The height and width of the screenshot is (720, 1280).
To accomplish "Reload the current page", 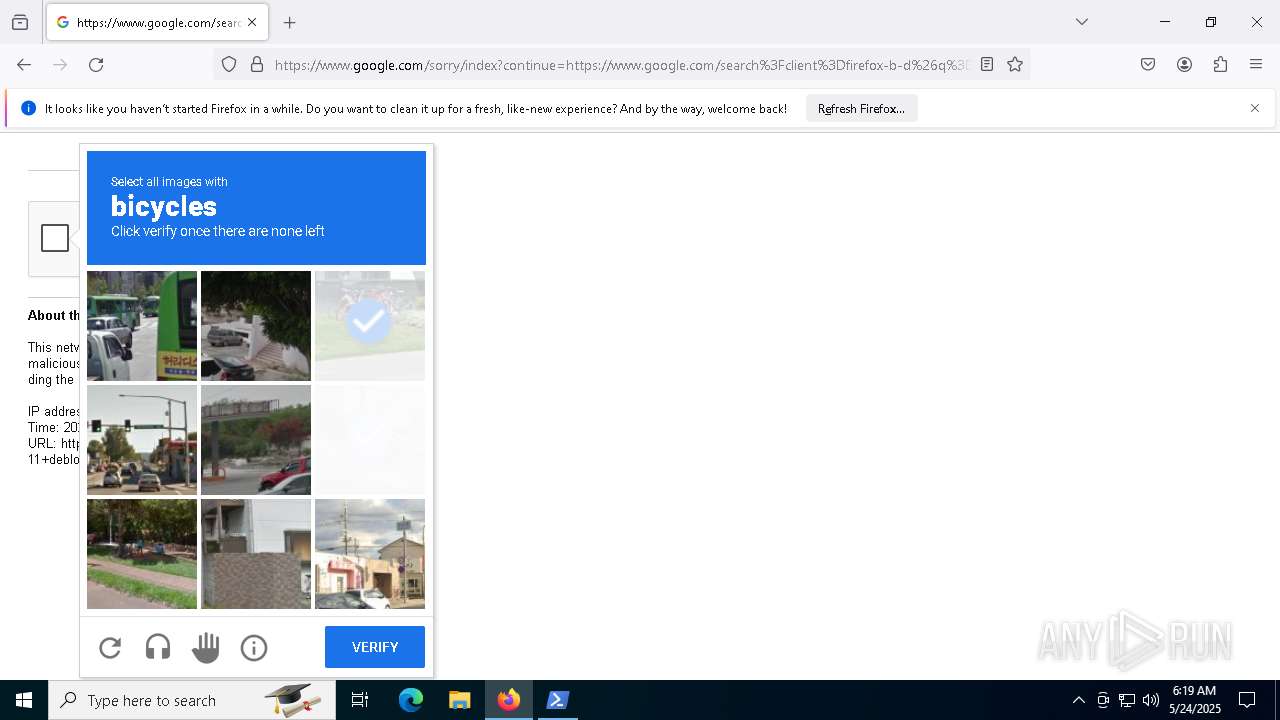I will point(96,65).
